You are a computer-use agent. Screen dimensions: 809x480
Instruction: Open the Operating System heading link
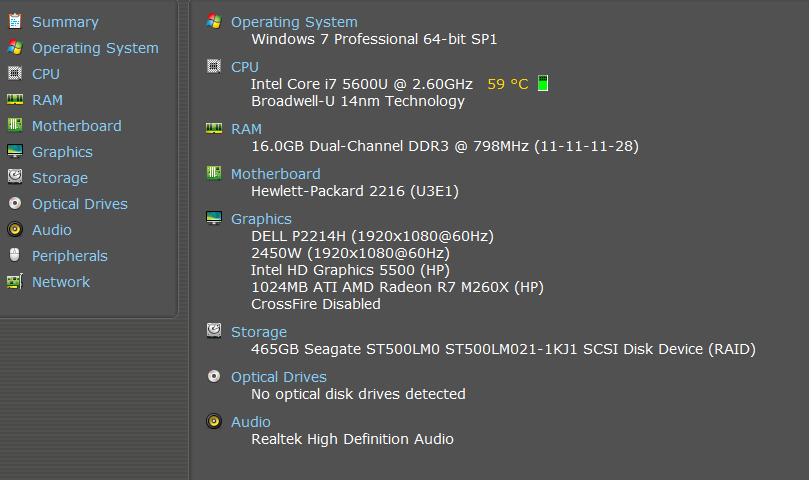(294, 22)
